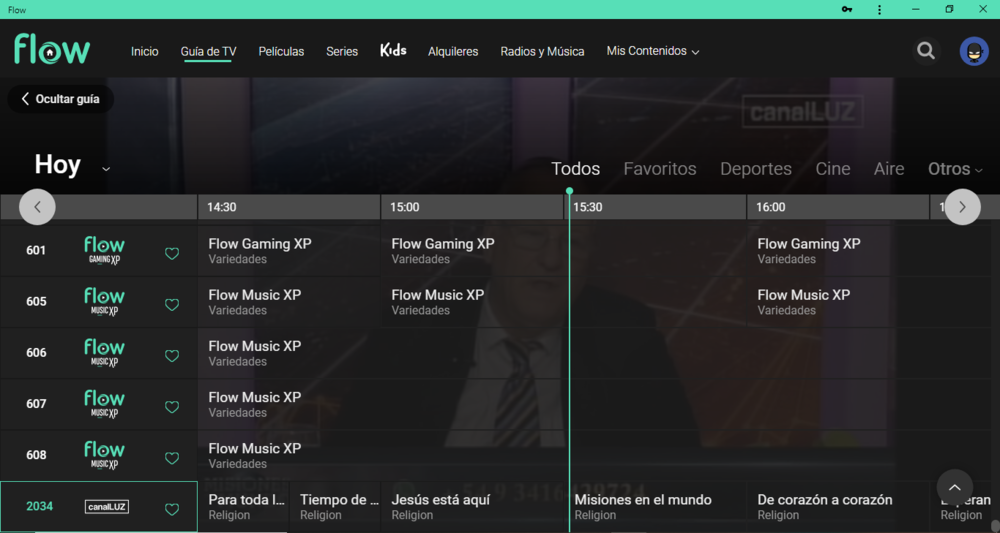Viewport: 1000px width, 533px height.
Task: Expand the Otros category dropdown
Action: click(955, 169)
